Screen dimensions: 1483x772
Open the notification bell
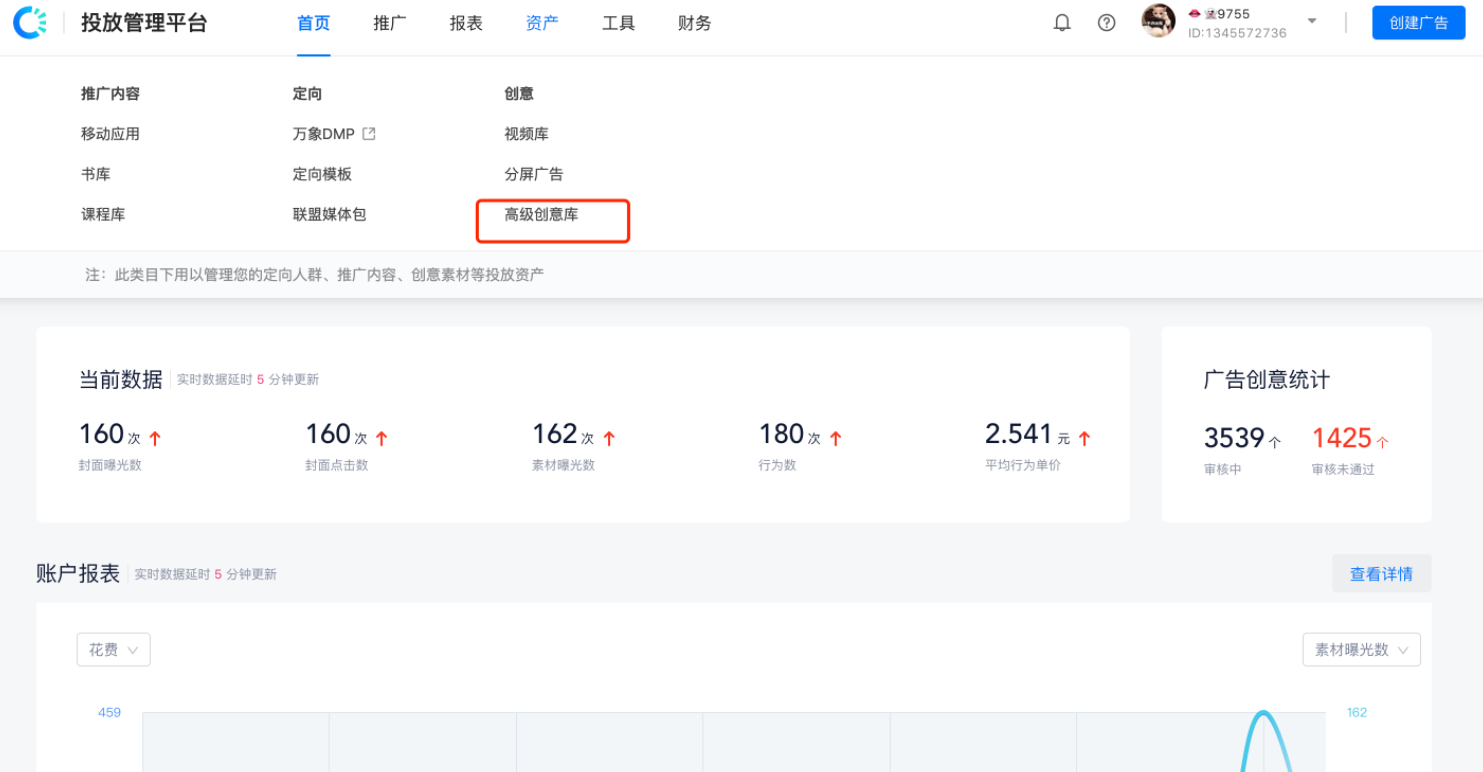pyautogui.click(x=1062, y=23)
